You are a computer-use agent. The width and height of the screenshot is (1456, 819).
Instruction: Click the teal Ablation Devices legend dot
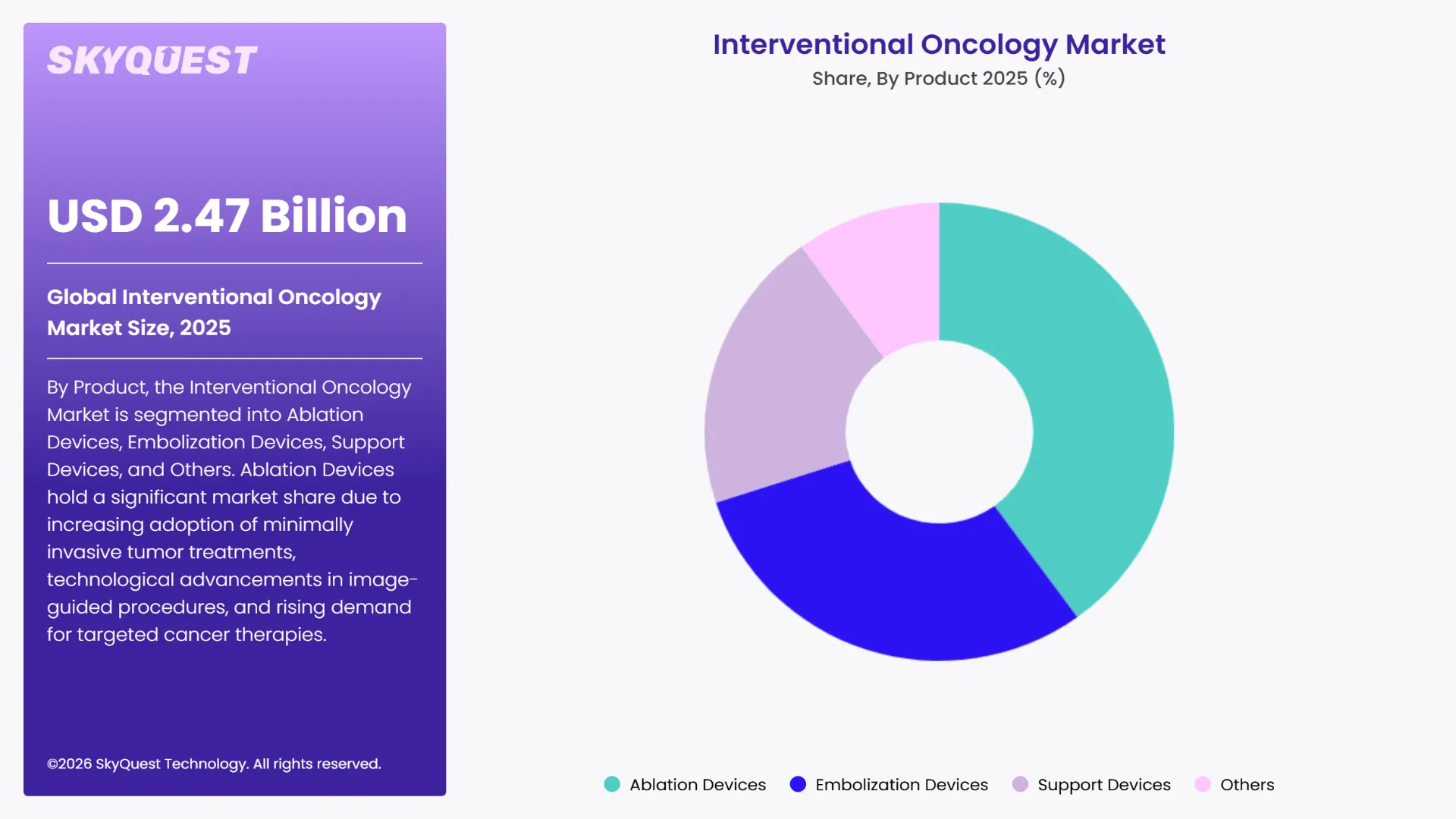[x=612, y=784]
